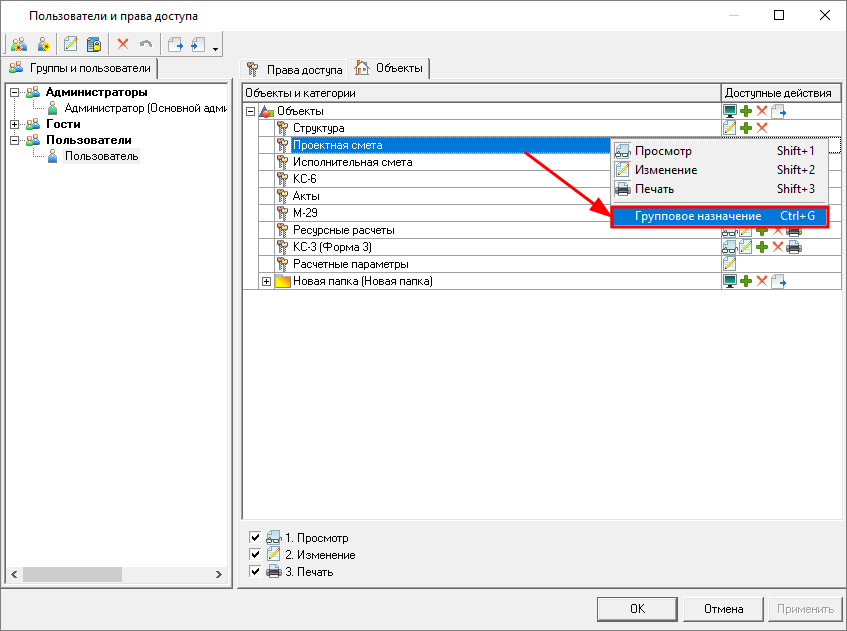847x631 pixels.
Task: Expand the Гости group node
Action: (15, 124)
